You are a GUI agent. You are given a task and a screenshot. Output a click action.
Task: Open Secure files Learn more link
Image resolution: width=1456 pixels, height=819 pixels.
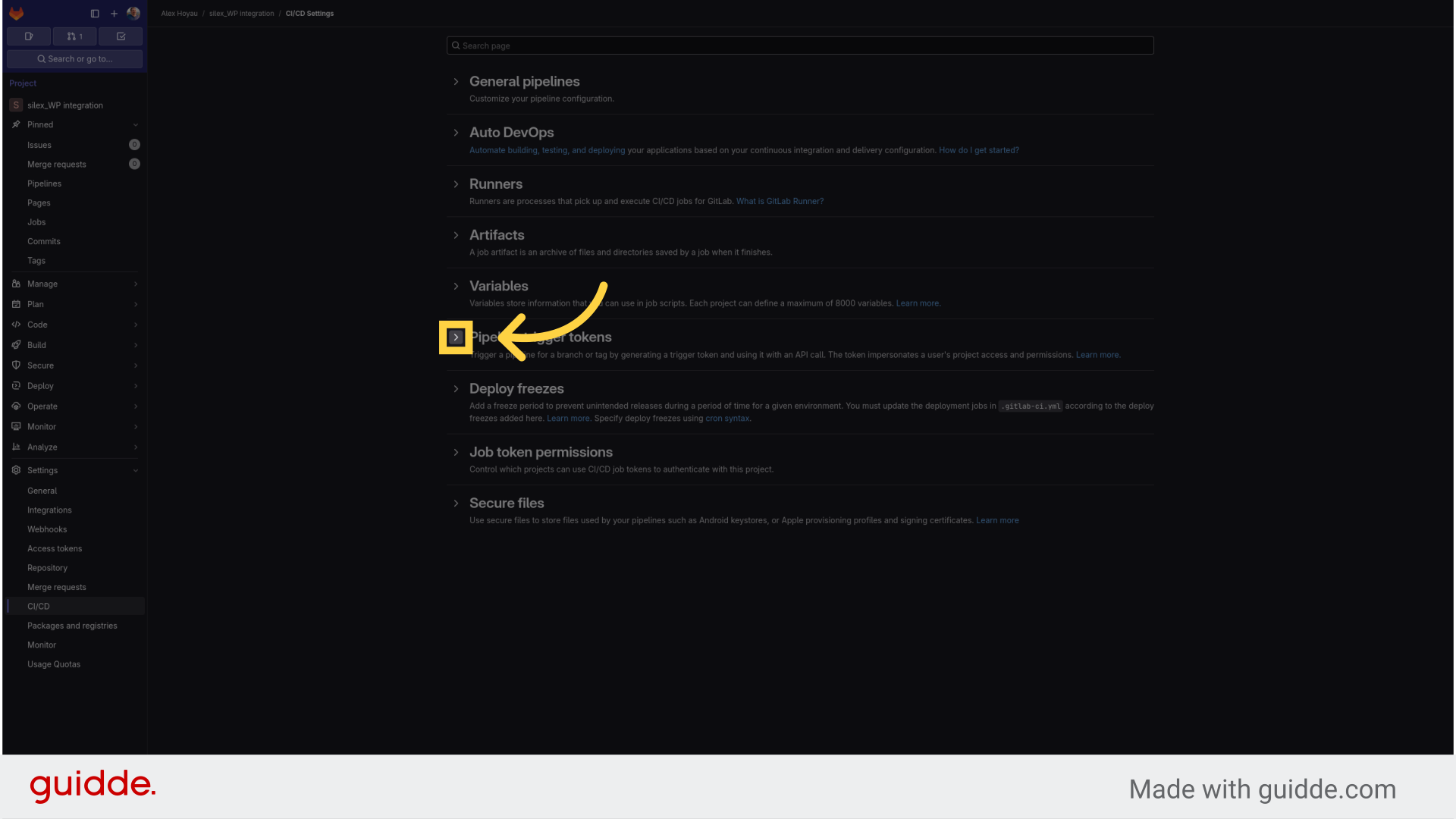[x=997, y=521]
